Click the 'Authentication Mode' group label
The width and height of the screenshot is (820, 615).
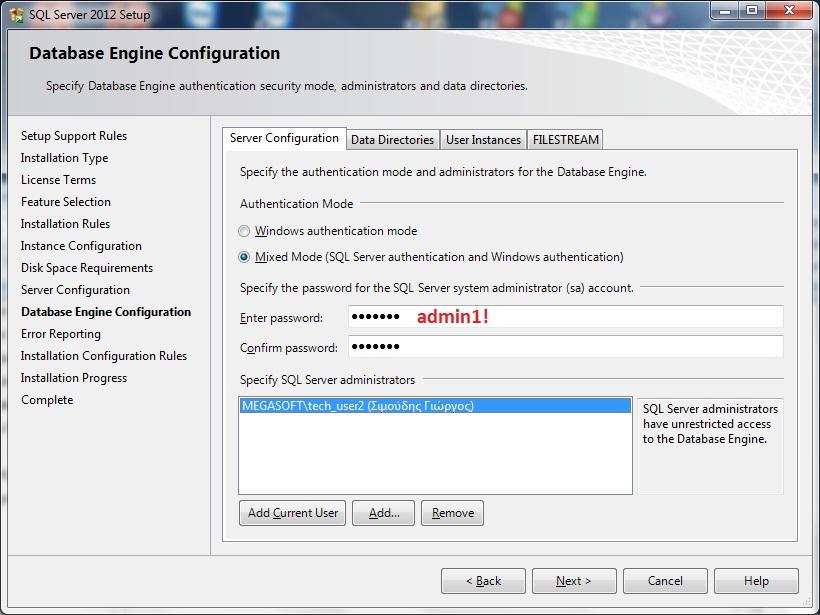[x=297, y=203]
